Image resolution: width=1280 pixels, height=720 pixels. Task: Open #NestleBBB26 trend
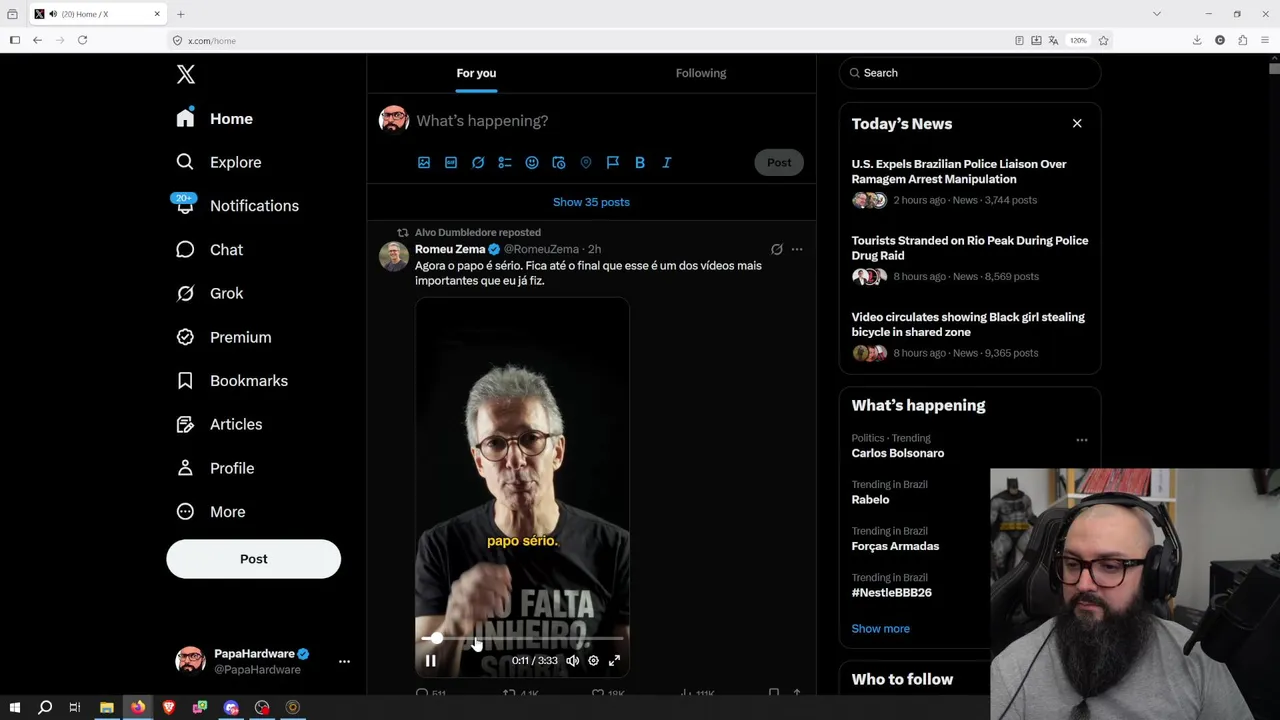(x=892, y=593)
